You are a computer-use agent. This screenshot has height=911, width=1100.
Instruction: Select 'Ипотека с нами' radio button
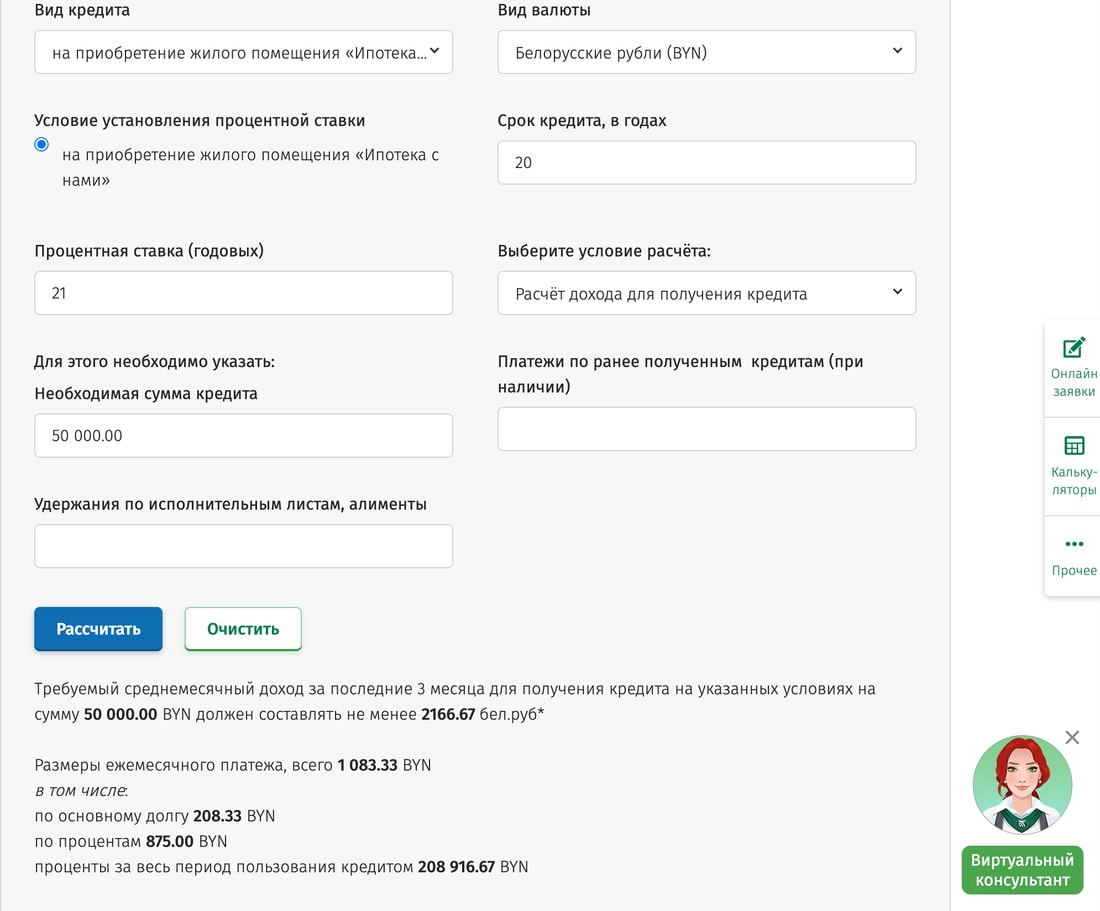(42, 145)
